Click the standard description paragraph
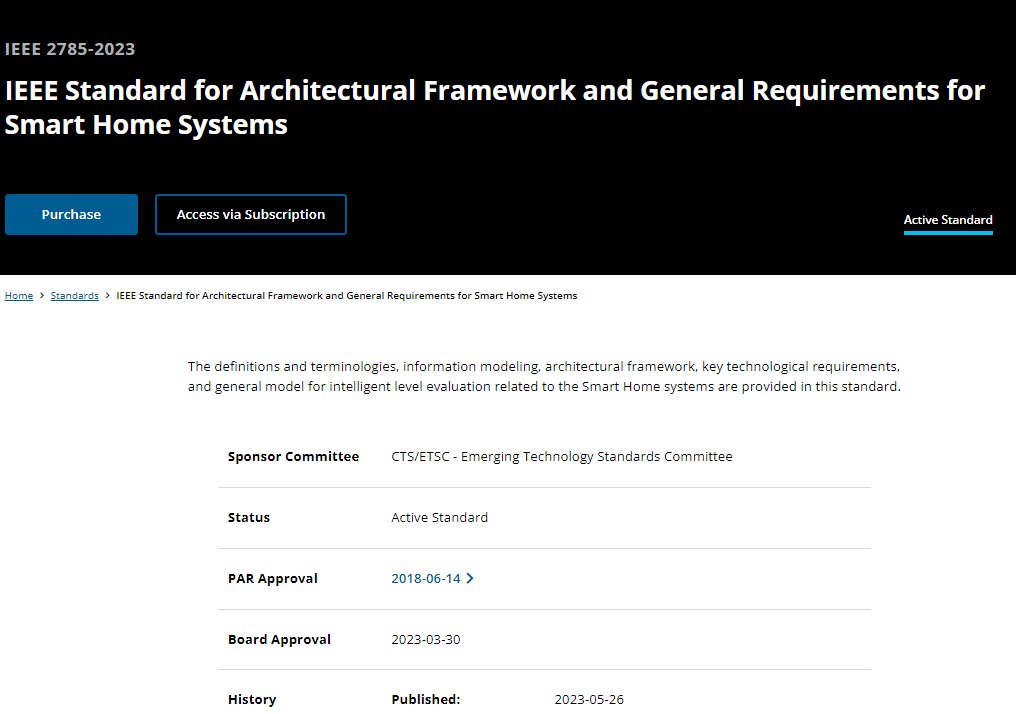The width and height of the screenshot is (1016, 714). tap(544, 376)
